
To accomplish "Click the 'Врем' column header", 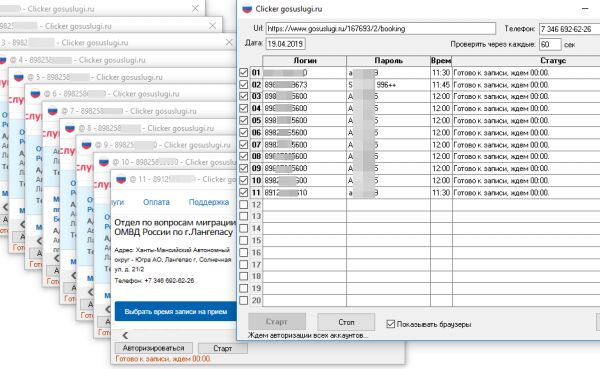I will click(x=441, y=60).
